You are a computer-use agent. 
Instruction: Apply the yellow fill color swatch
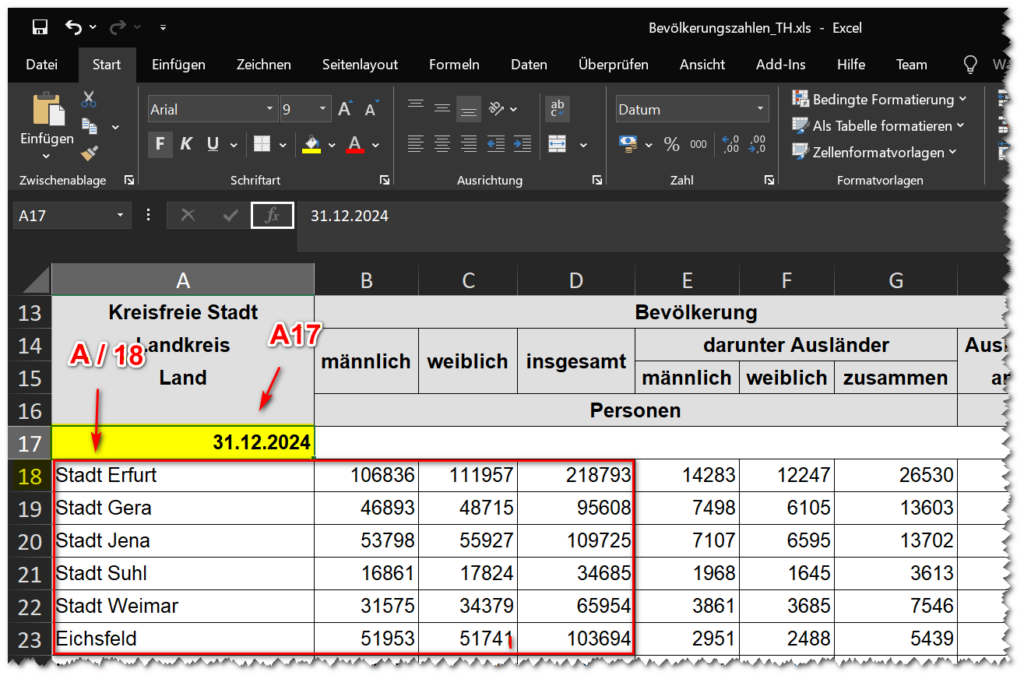311,144
